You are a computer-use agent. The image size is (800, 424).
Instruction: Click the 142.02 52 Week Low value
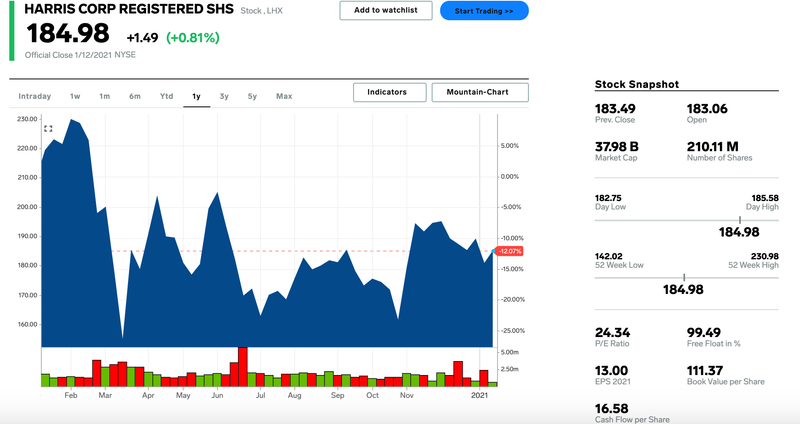(609, 256)
